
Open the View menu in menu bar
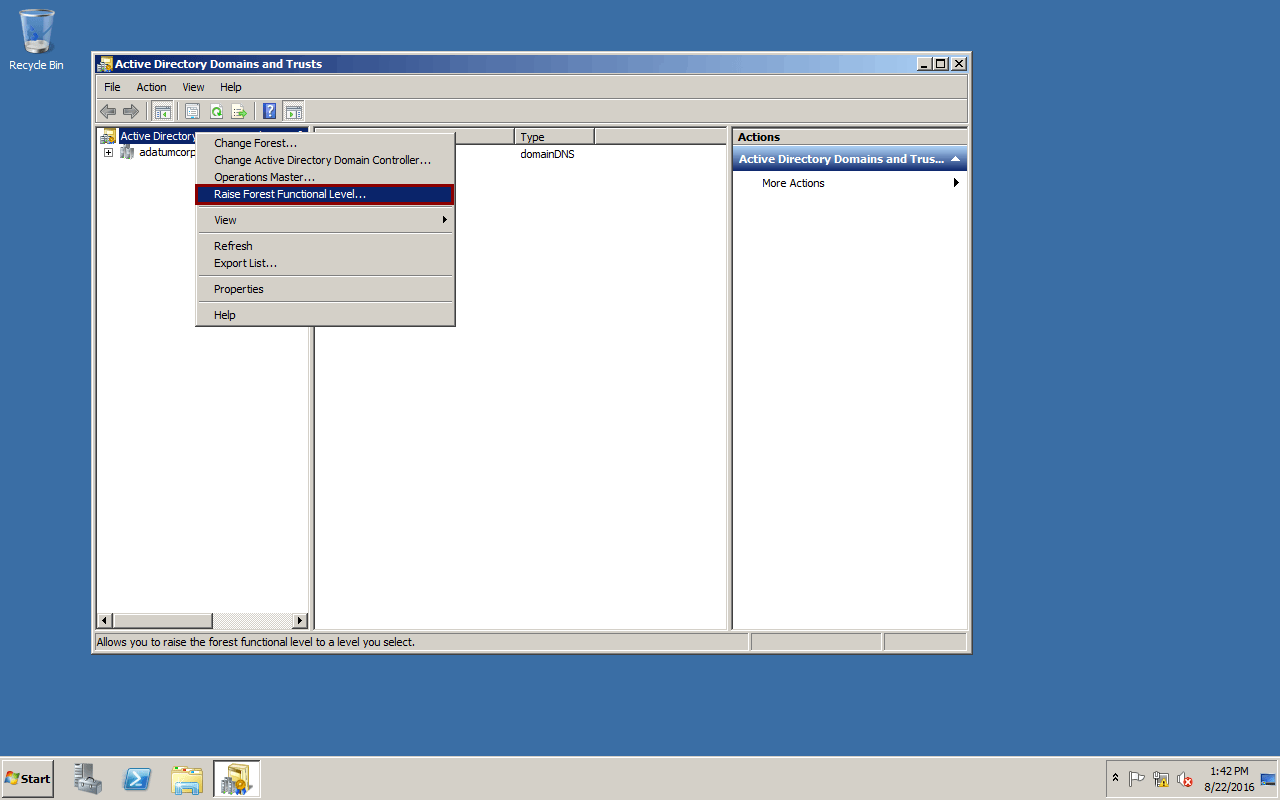pyautogui.click(x=193, y=87)
